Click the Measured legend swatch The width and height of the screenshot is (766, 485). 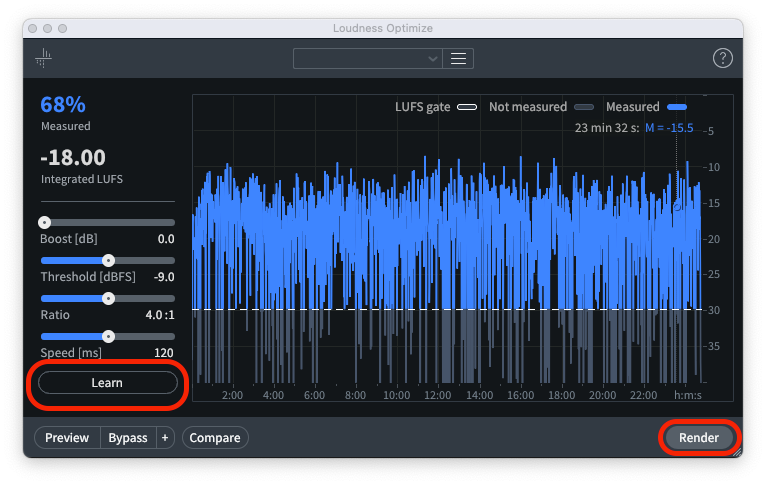click(x=677, y=107)
